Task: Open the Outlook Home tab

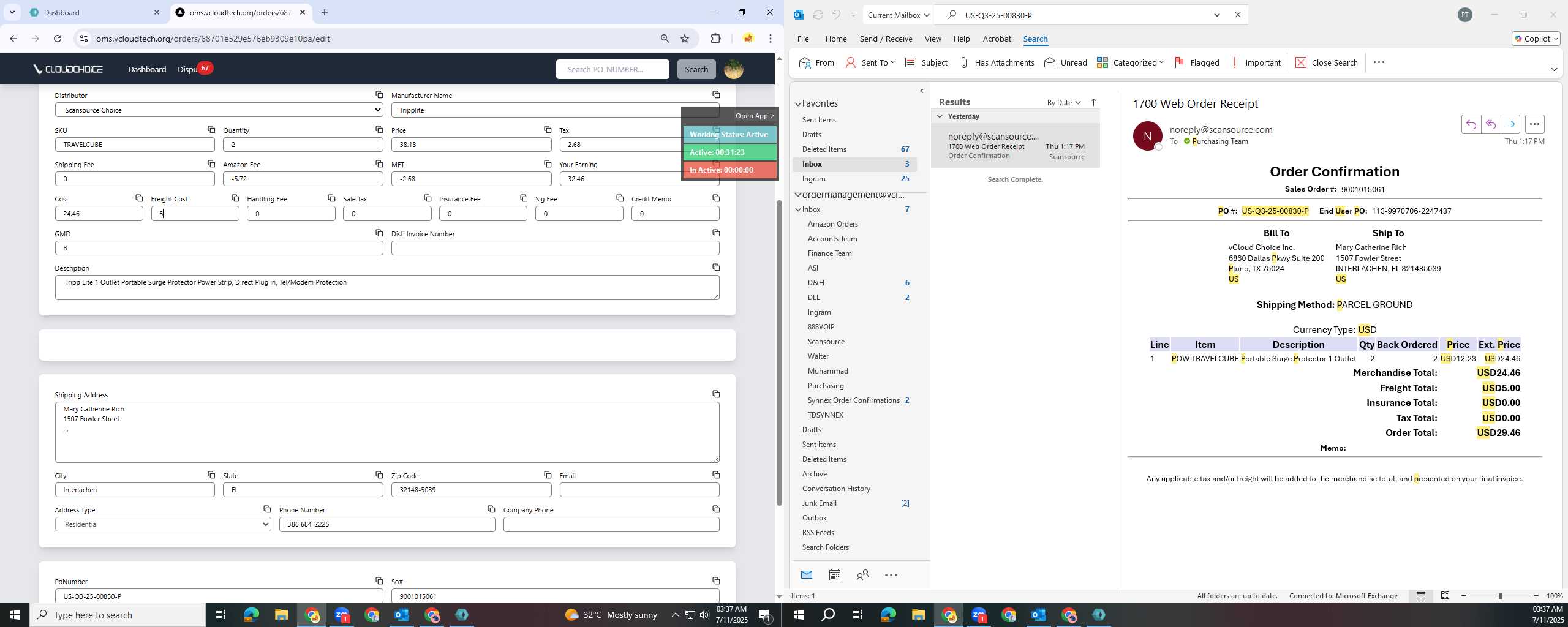Action: point(836,39)
